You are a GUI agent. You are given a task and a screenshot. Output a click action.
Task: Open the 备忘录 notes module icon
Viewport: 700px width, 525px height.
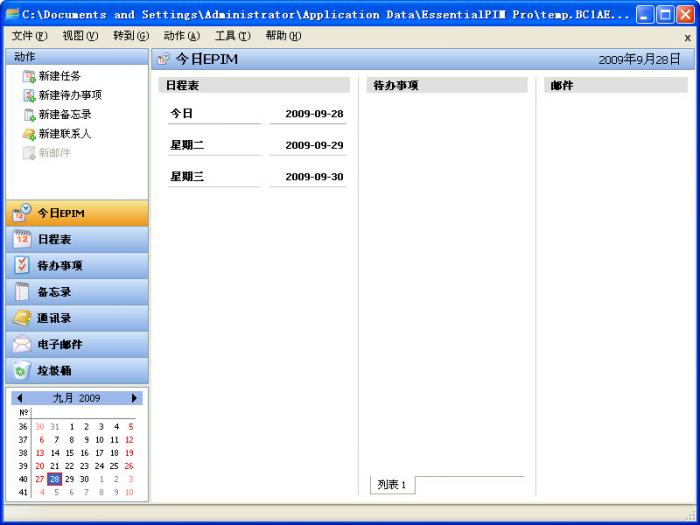22,292
